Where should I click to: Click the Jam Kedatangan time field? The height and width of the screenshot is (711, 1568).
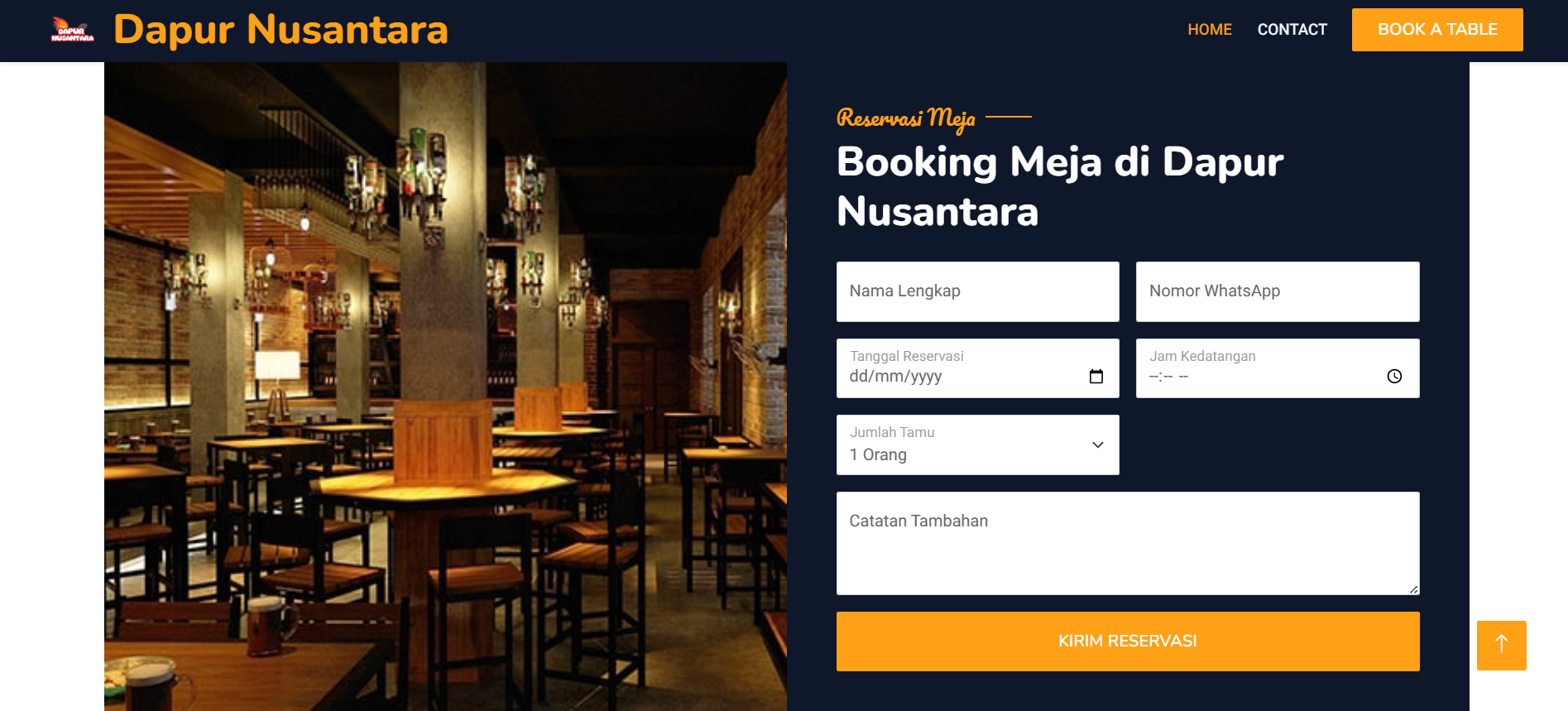(x=1278, y=368)
